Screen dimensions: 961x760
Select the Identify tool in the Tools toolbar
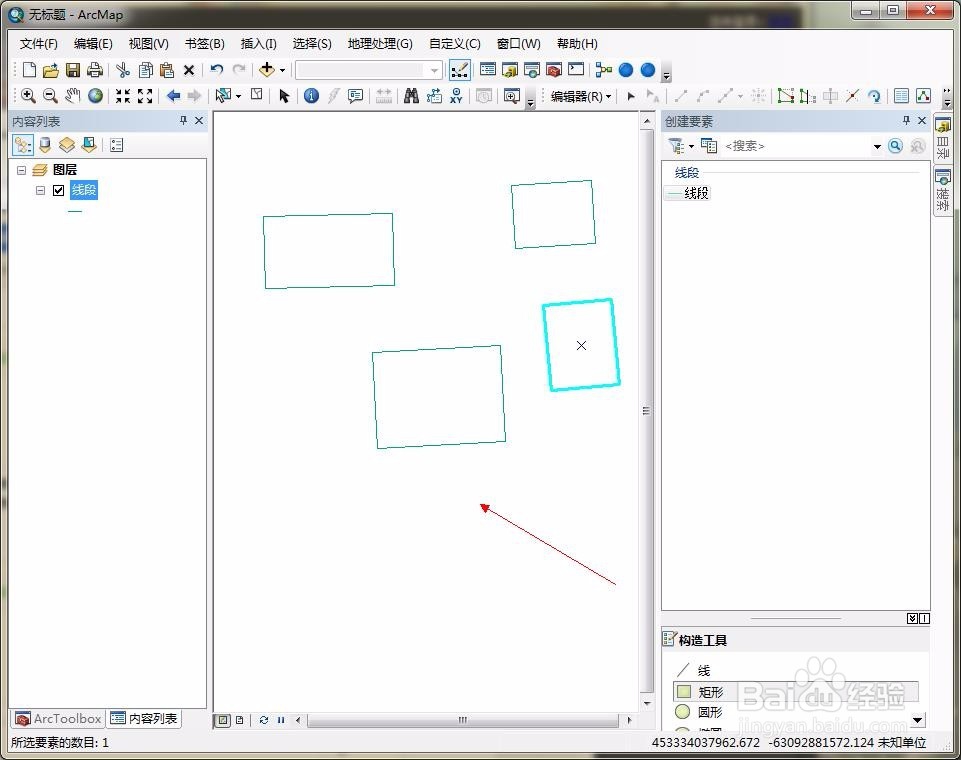[311, 95]
